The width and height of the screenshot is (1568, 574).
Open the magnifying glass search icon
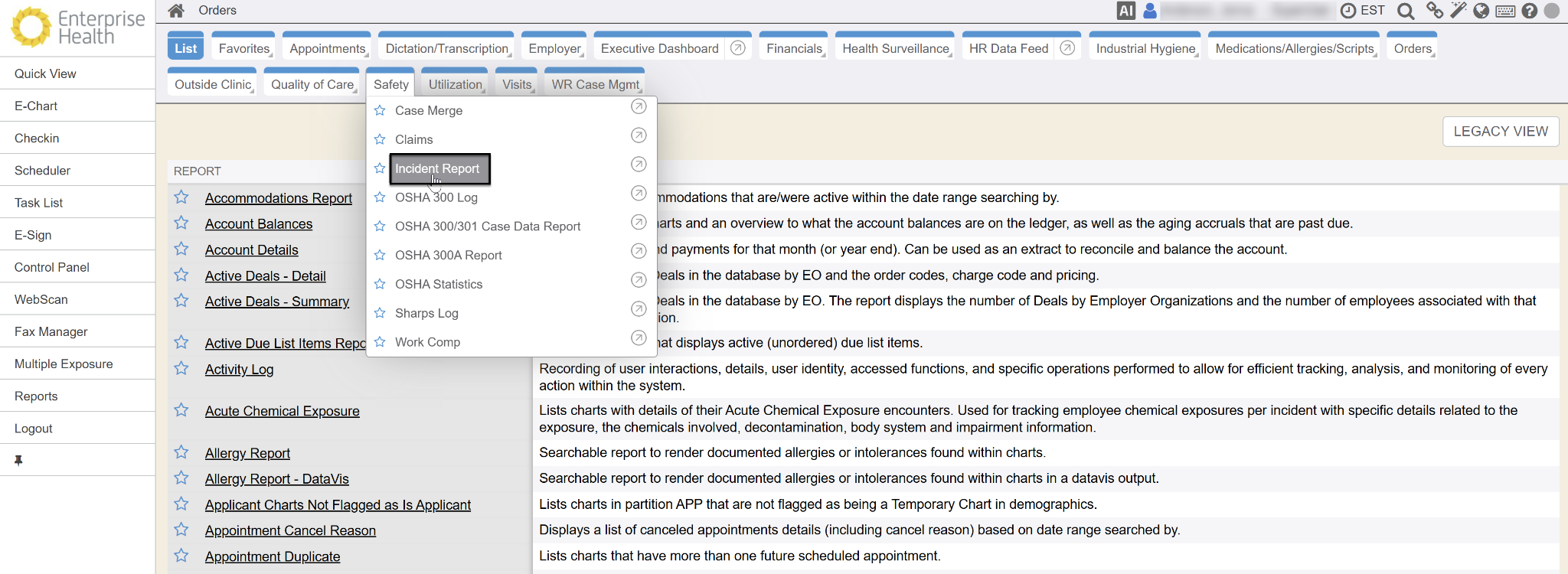(1405, 11)
